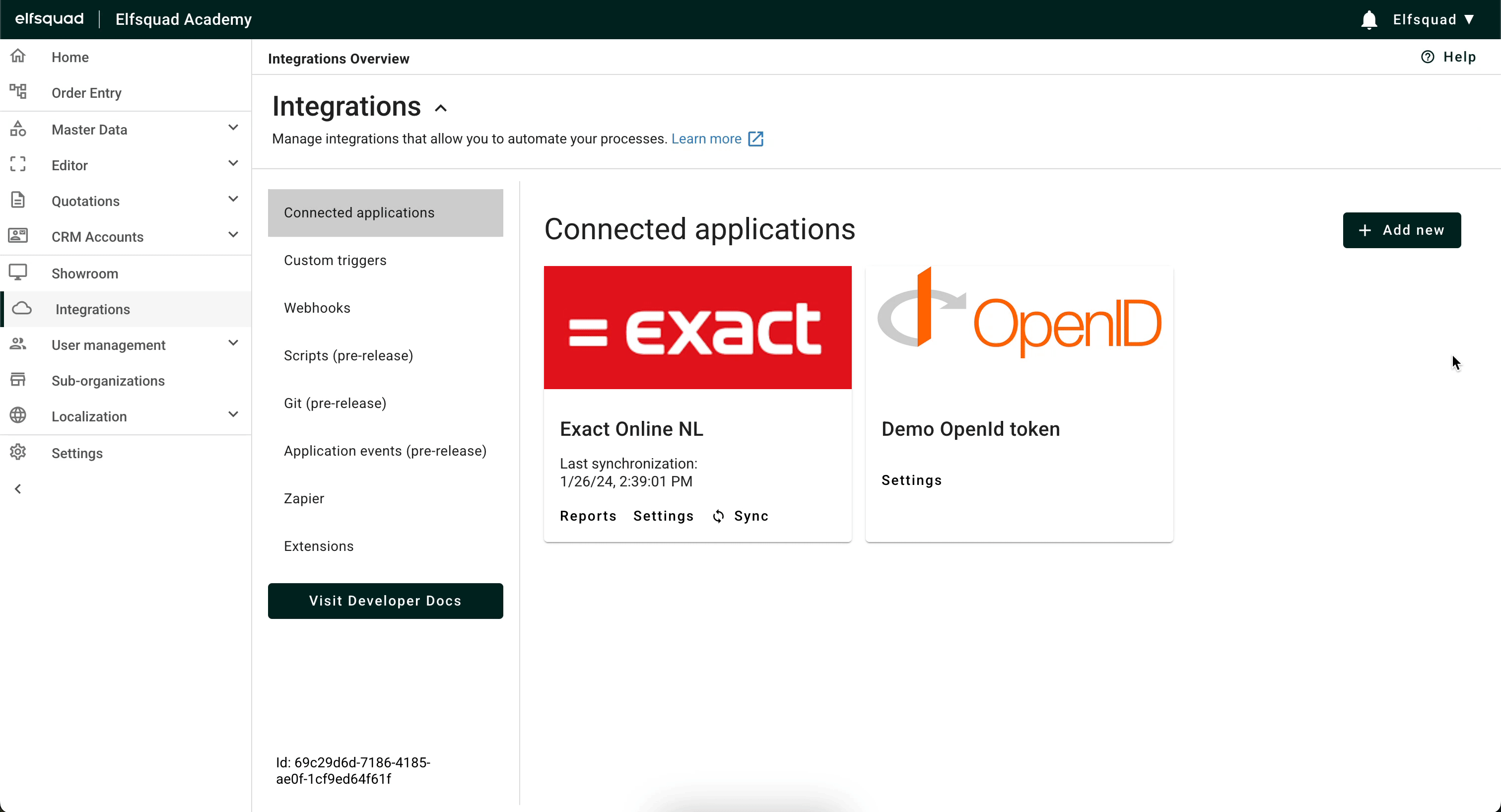Click the plus icon in Add new
Viewport: 1501px width, 812px height.
click(1365, 230)
